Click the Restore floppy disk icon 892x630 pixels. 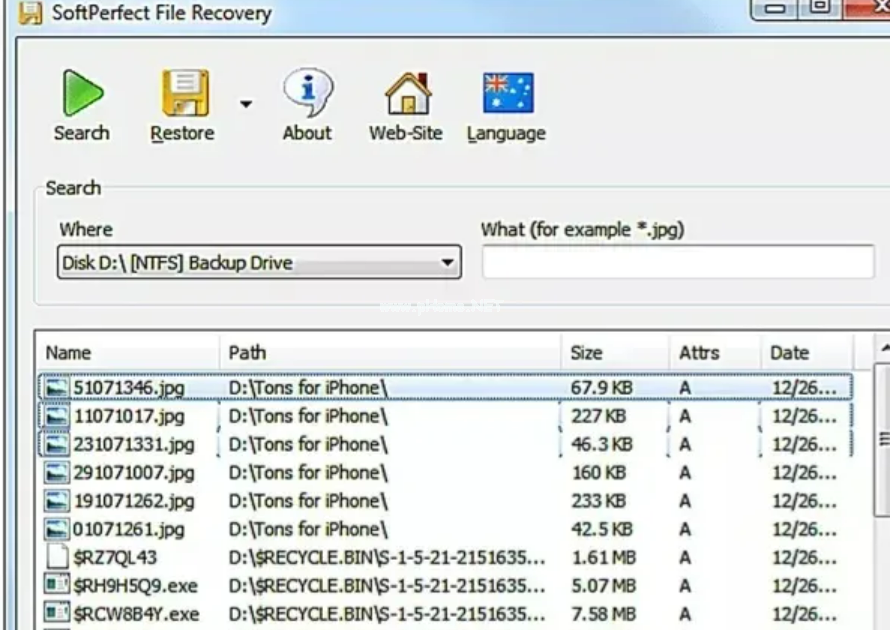185,93
